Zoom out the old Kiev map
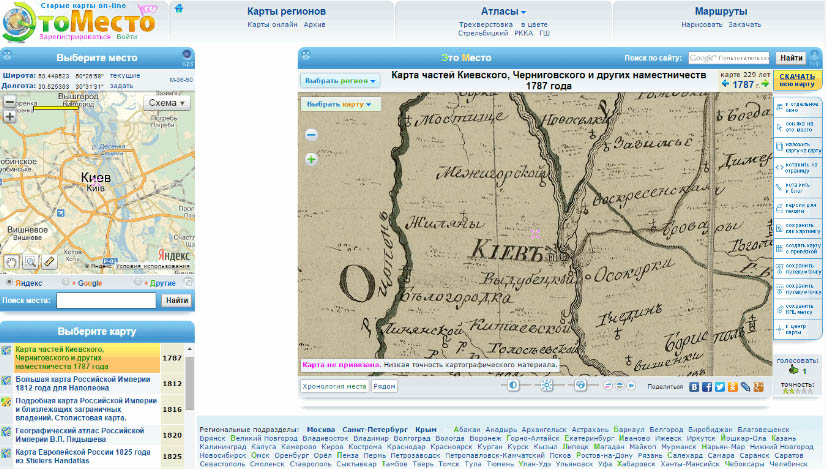The width and height of the screenshot is (826, 469). [311, 135]
